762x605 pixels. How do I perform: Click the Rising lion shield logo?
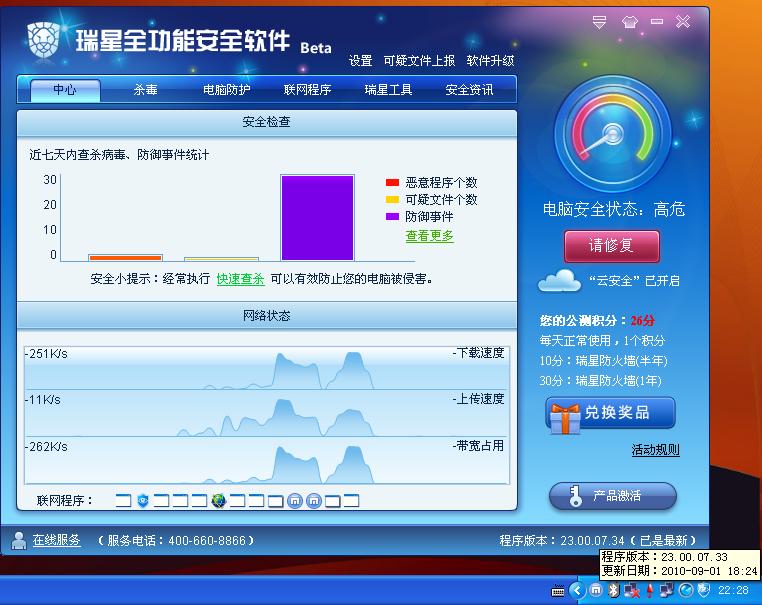[x=44, y=39]
